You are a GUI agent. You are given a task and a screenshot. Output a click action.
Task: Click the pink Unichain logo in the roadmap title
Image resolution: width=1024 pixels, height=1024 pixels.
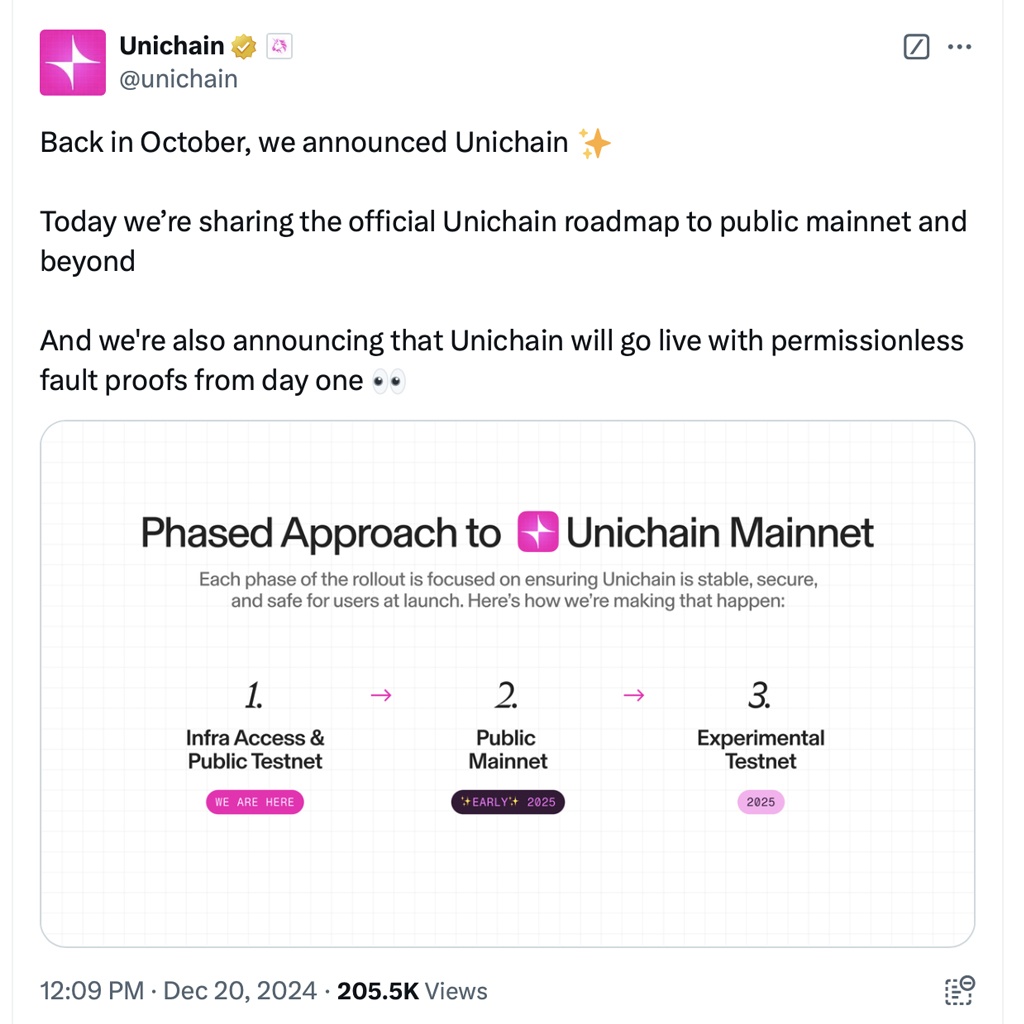(x=538, y=532)
